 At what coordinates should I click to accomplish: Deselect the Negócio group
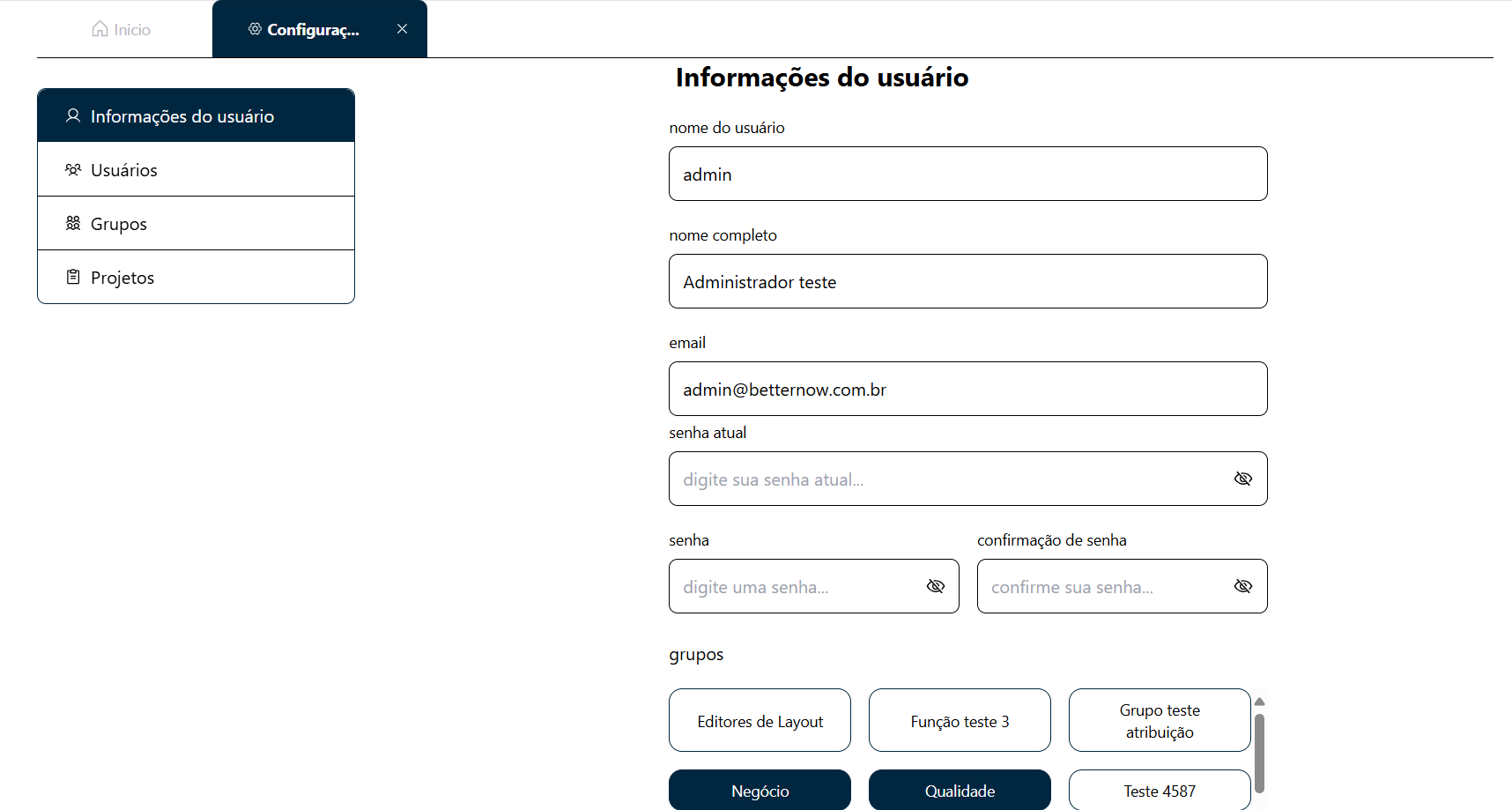pos(760,791)
